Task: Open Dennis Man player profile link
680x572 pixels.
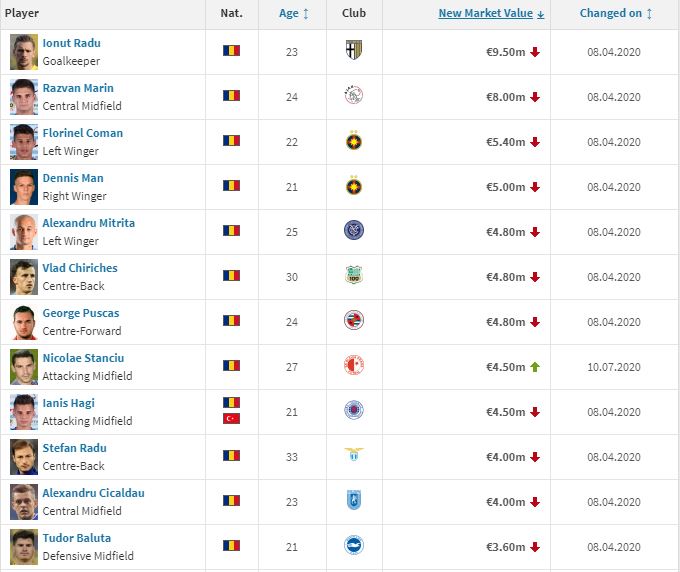Action: 73,178
